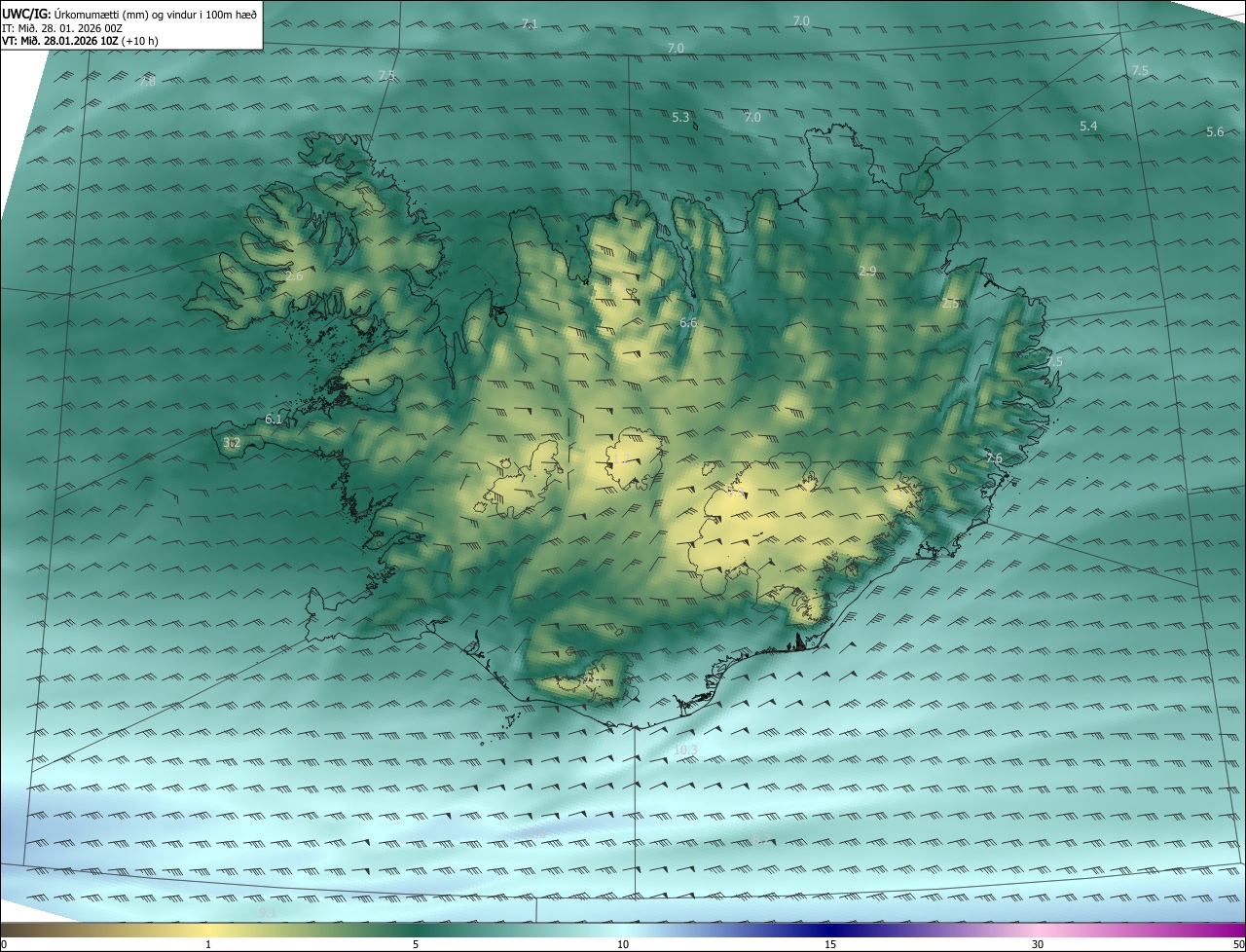Click the 5.4 value label on the map

[1088, 127]
